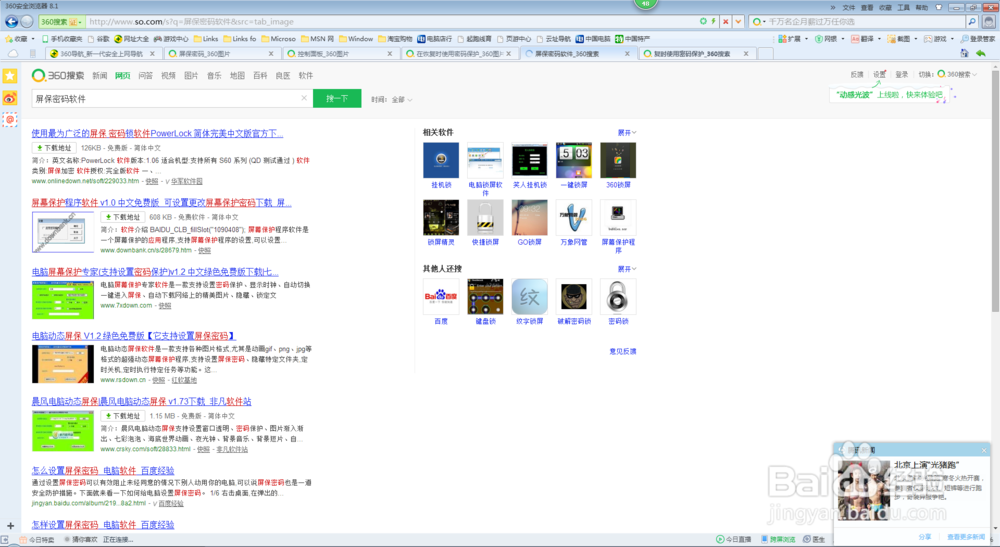Click the 百度 logo thumbnail

pyautogui.click(x=441, y=296)
